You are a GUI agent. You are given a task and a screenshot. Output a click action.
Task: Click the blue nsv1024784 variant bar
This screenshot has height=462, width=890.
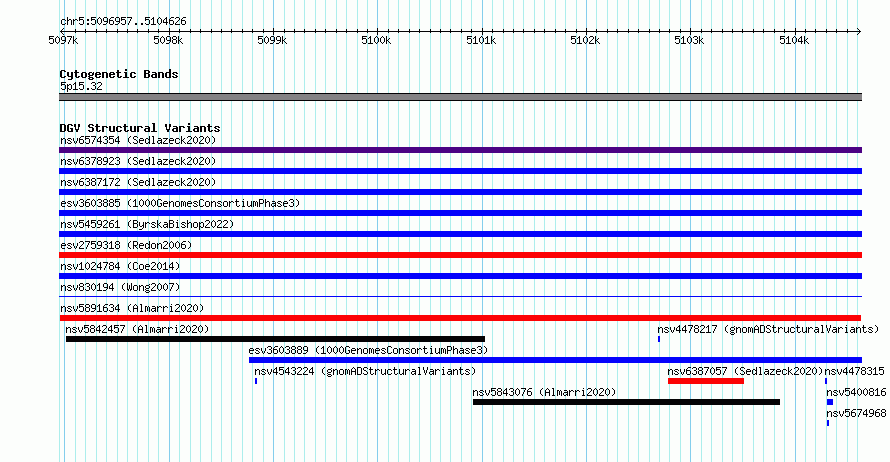(460, 276)
